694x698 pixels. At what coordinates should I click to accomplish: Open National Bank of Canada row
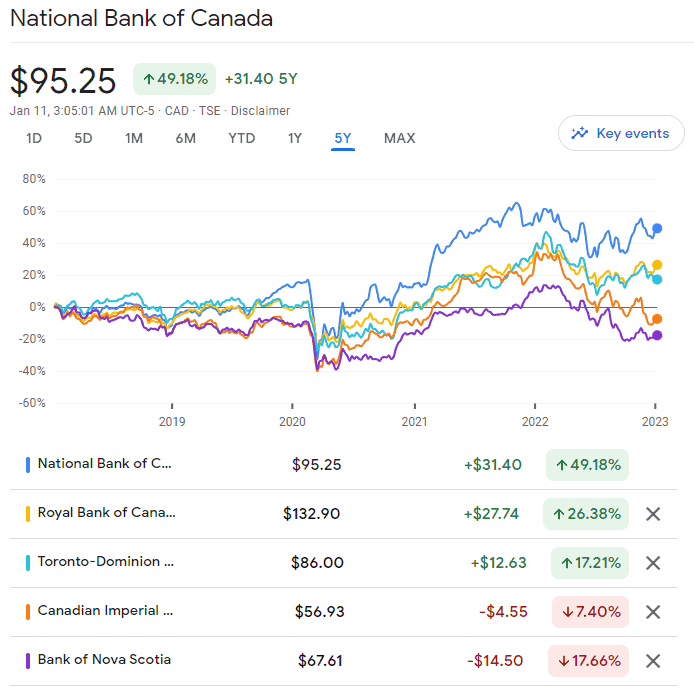pyautogui.click(x=105, y=464)
